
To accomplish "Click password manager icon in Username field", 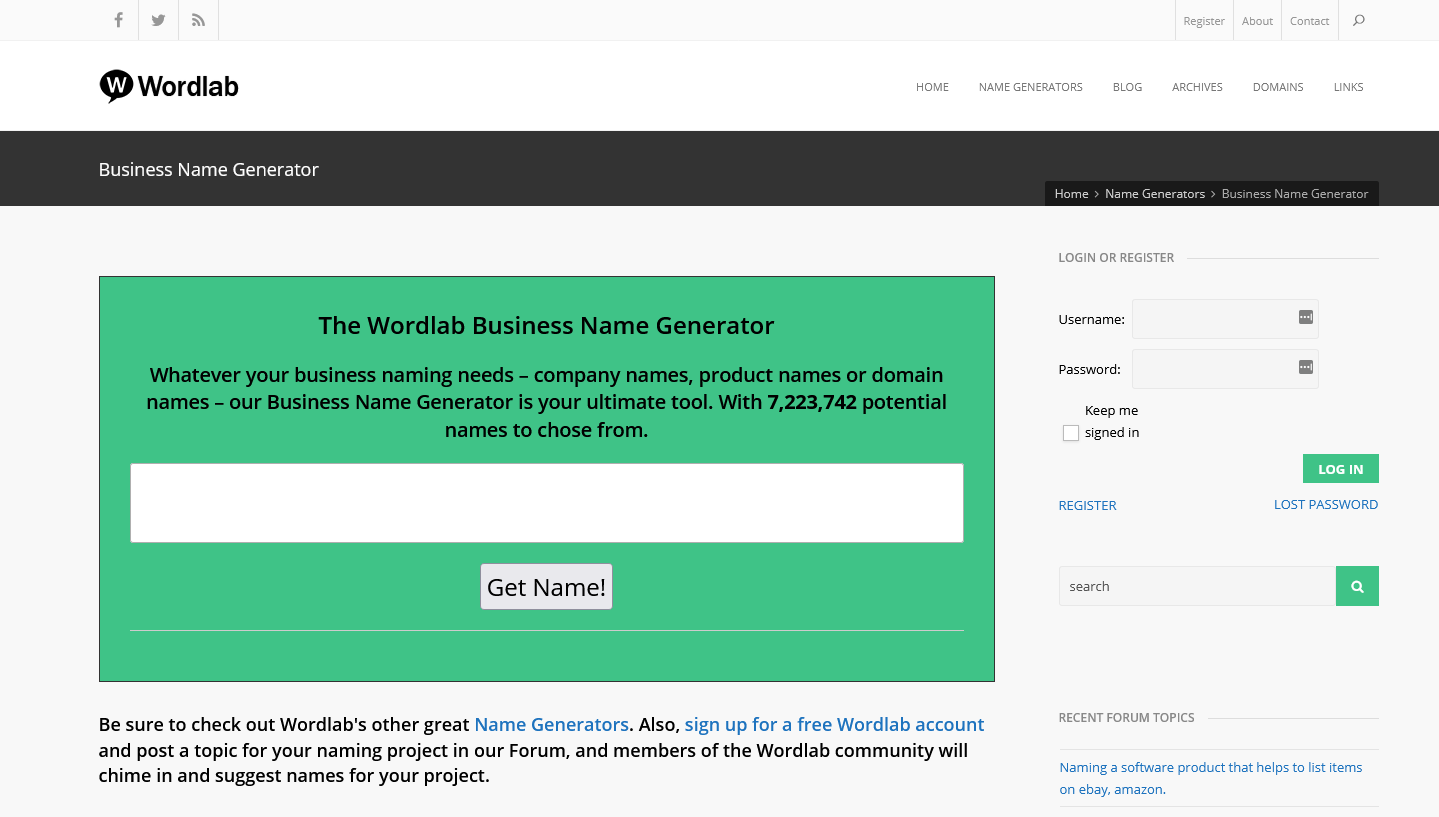I will 1305,317.
